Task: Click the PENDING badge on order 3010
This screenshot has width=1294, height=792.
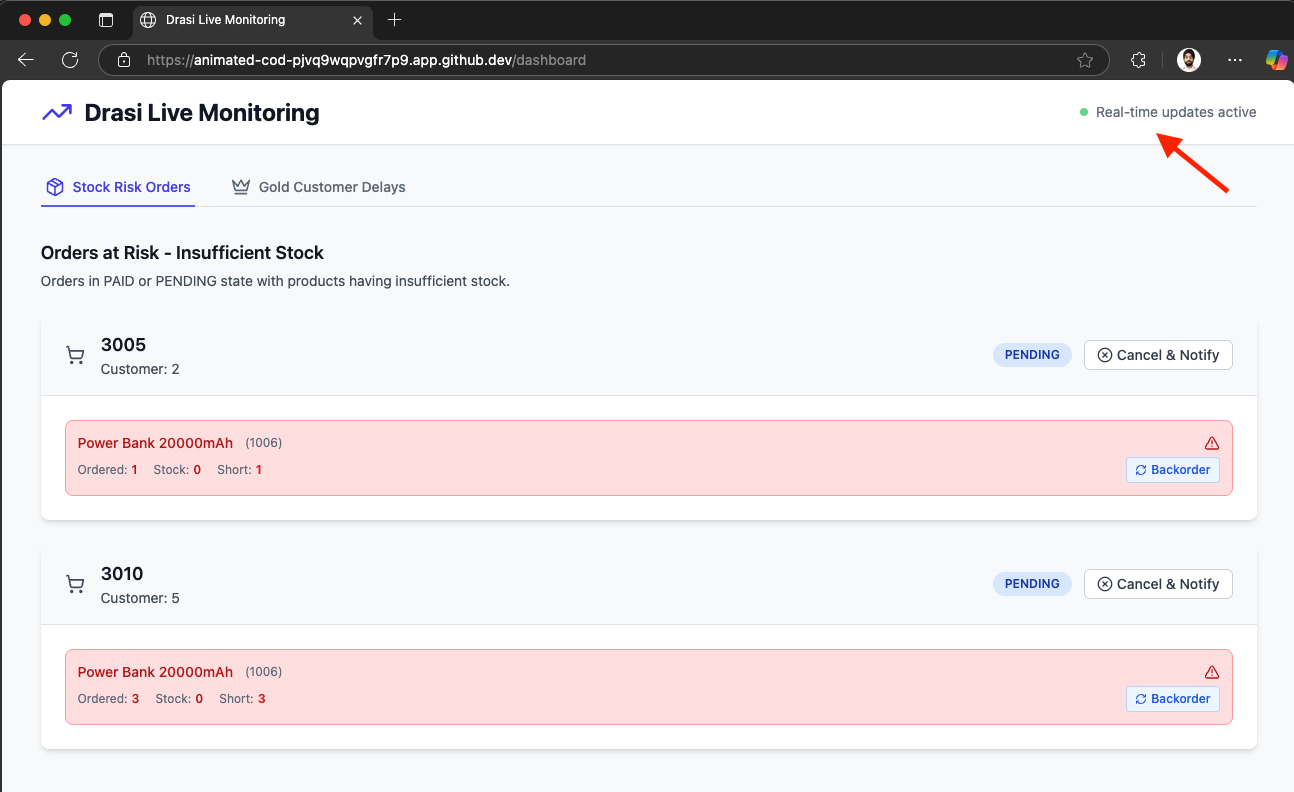Action: click(x=1032, y=583)
